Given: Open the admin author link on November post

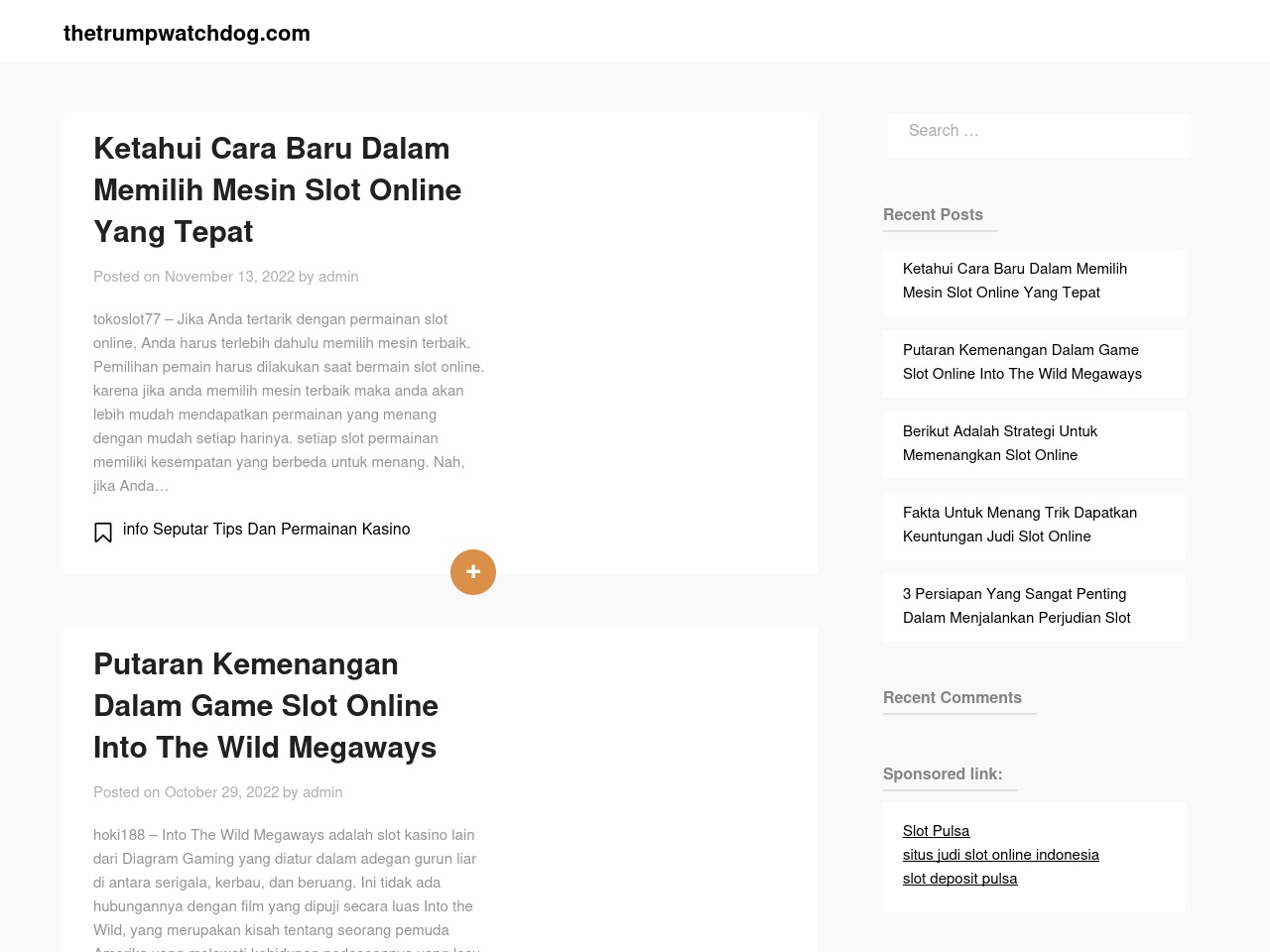Looking at the screenshot, I should [x=338, y=277].
